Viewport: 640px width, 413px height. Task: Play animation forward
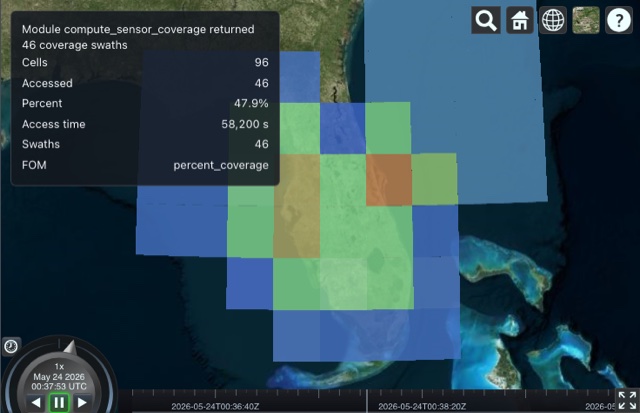point(82,403)
